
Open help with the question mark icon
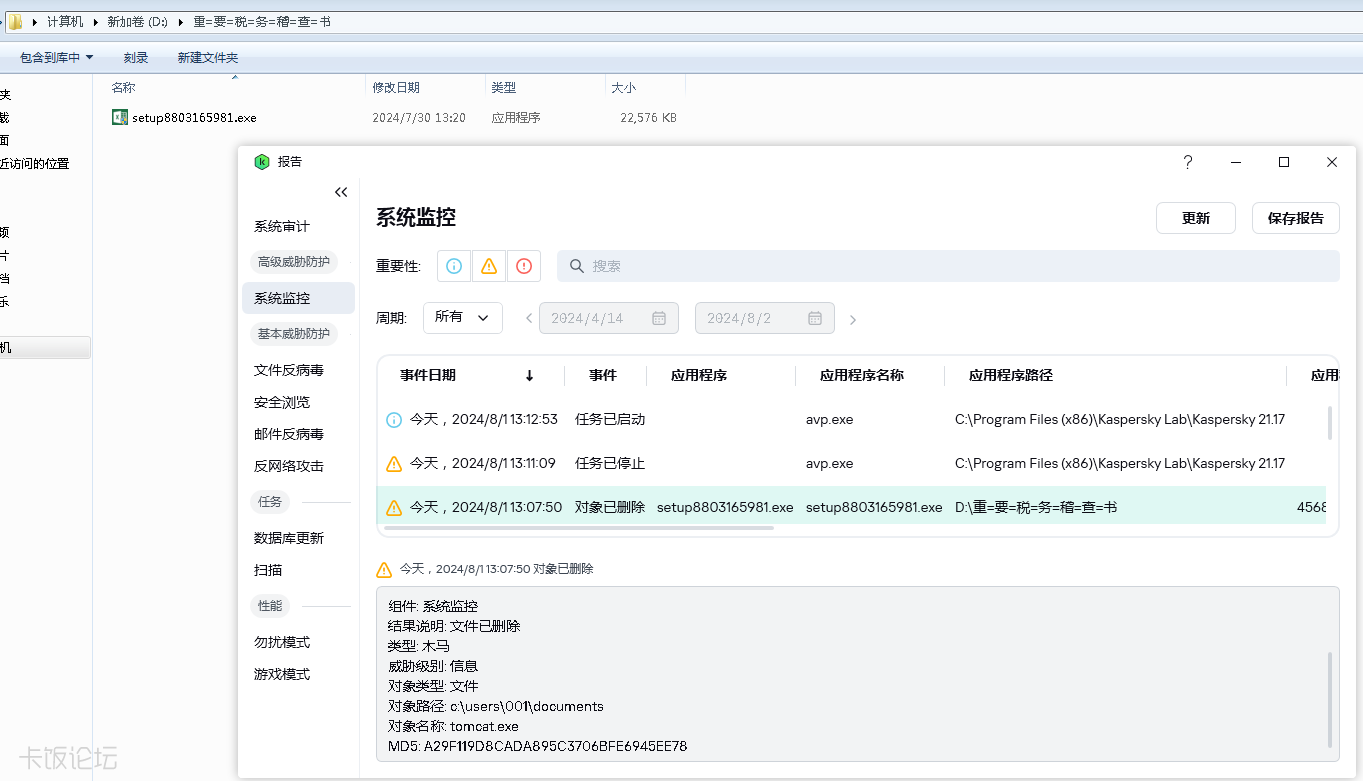[1188, 162]
